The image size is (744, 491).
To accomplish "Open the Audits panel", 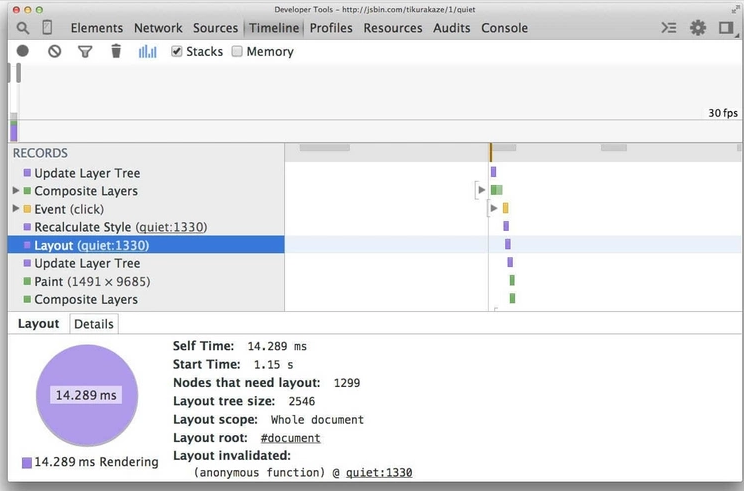I will [452, 28].
